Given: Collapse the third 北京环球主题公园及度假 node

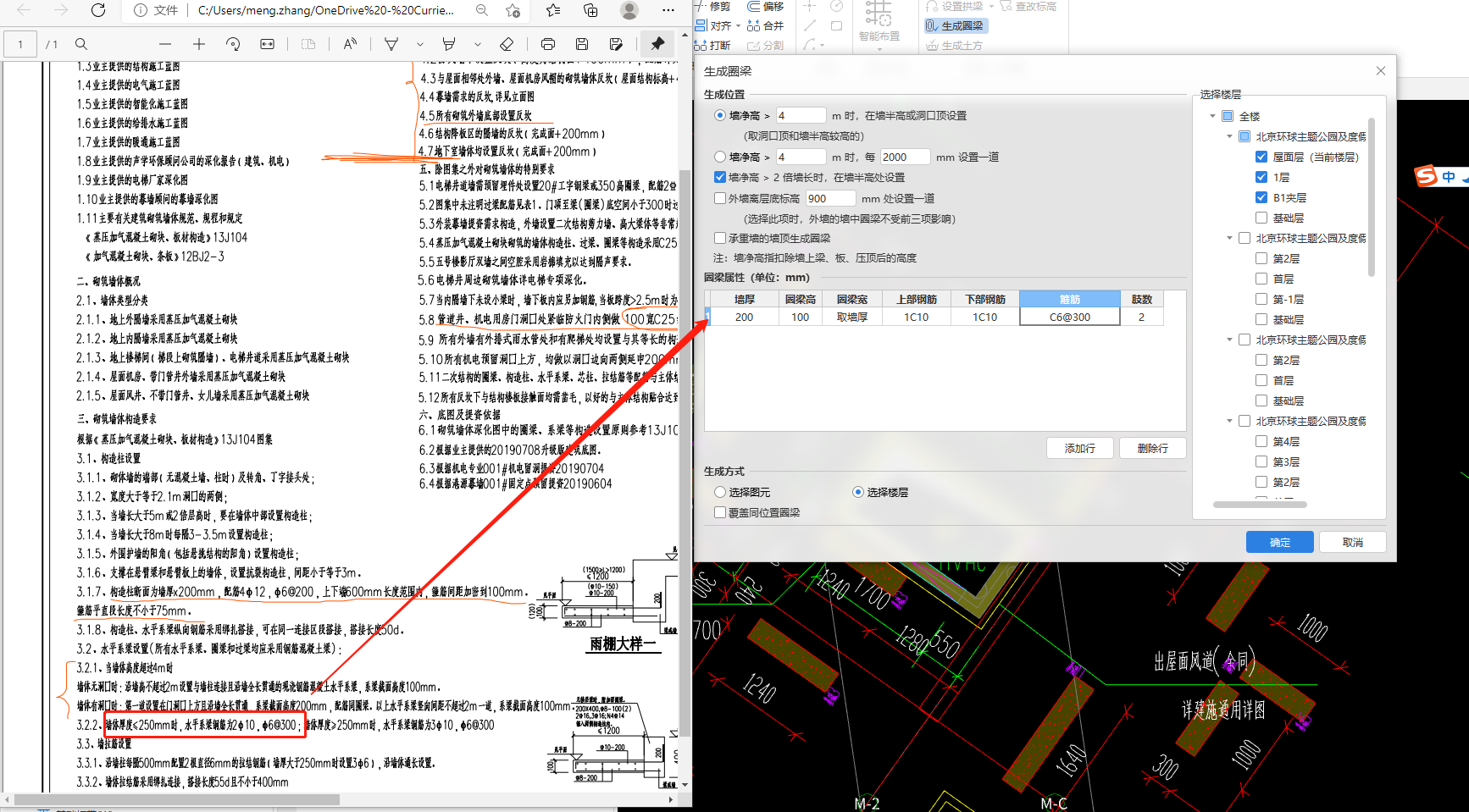Looking at the screenshot, I should [x=1229, y=340].
